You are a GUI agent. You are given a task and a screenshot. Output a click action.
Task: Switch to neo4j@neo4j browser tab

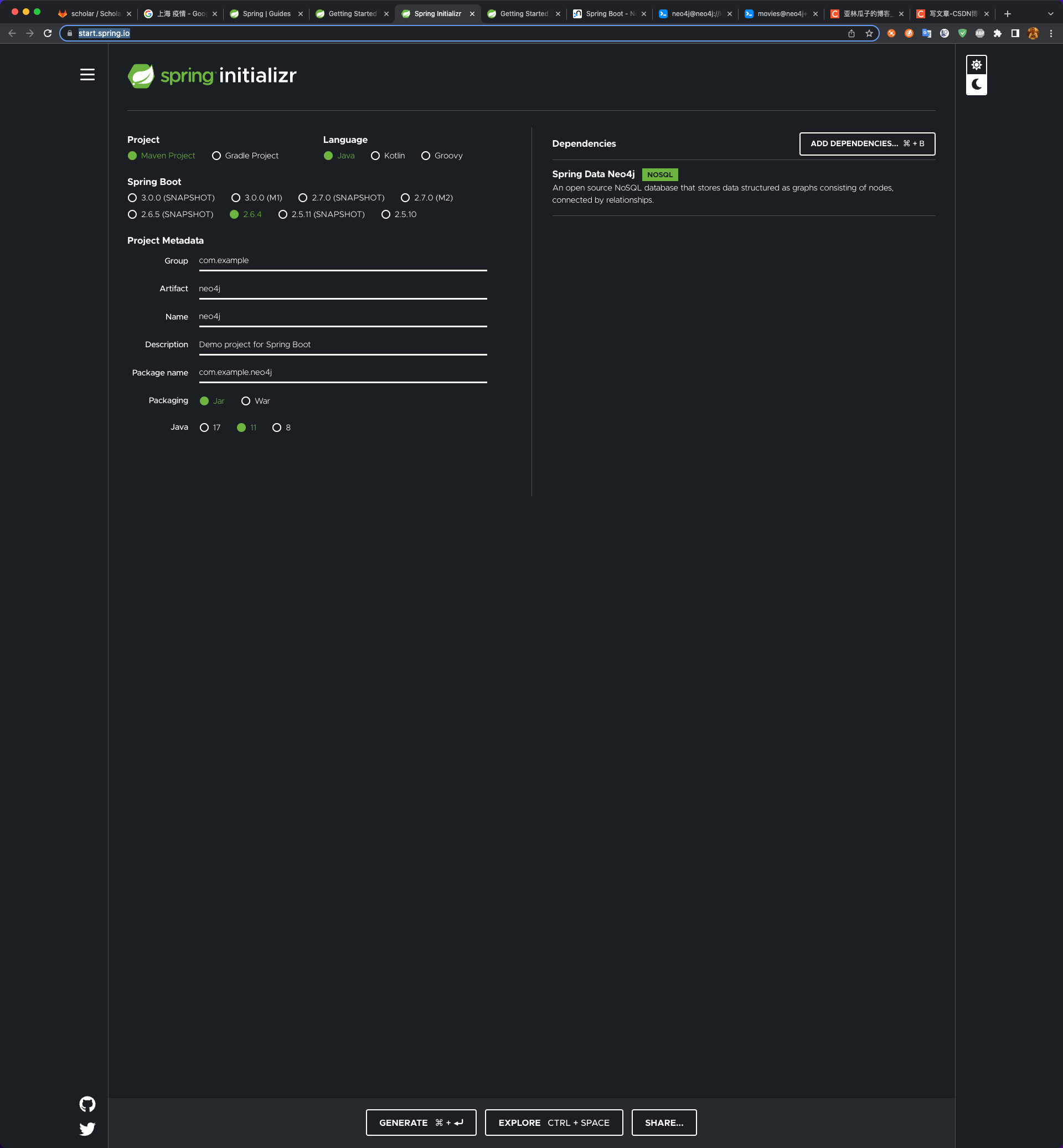click(695, 14)
